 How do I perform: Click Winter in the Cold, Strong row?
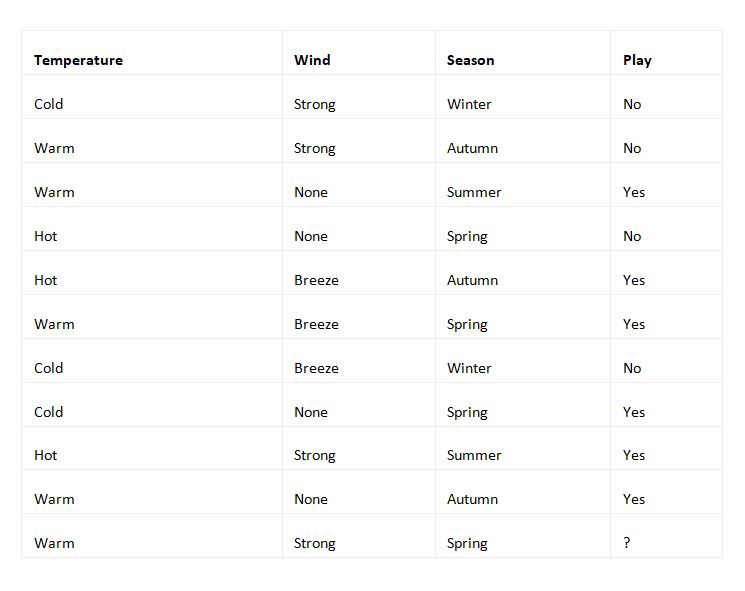pos(469,104)
